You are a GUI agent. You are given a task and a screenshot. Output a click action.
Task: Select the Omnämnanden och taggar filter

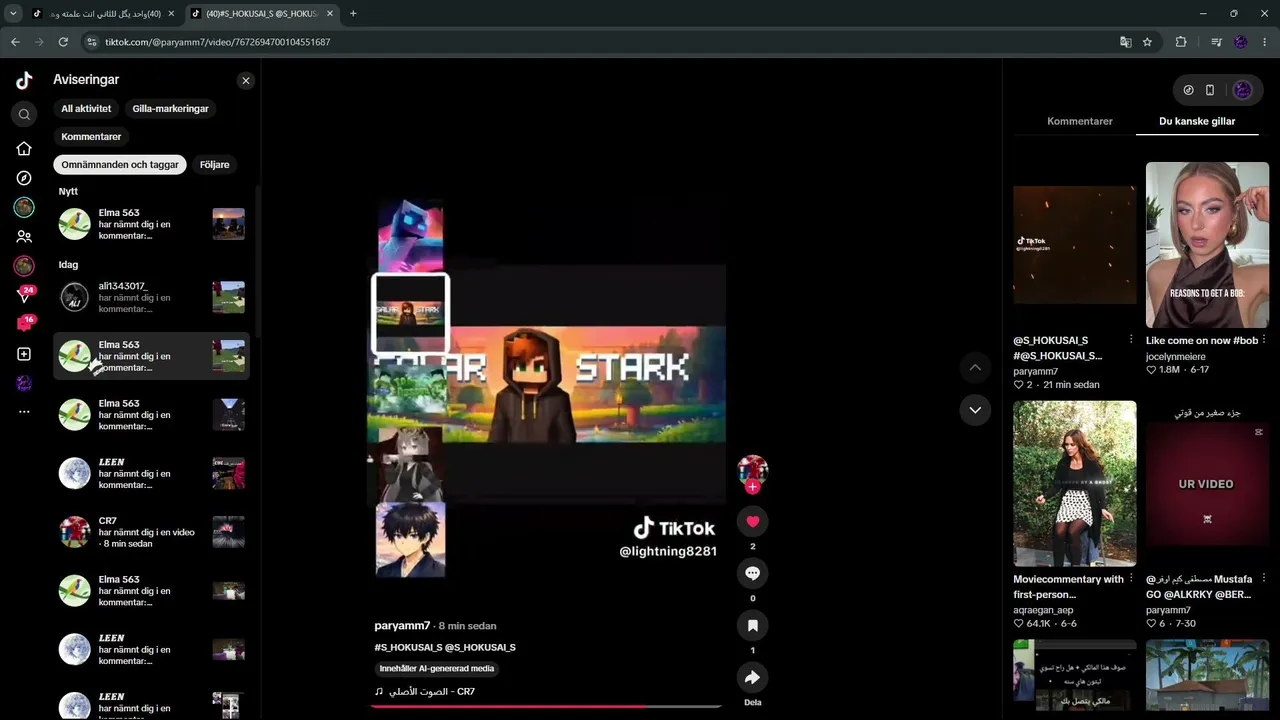tap(120, 164)
